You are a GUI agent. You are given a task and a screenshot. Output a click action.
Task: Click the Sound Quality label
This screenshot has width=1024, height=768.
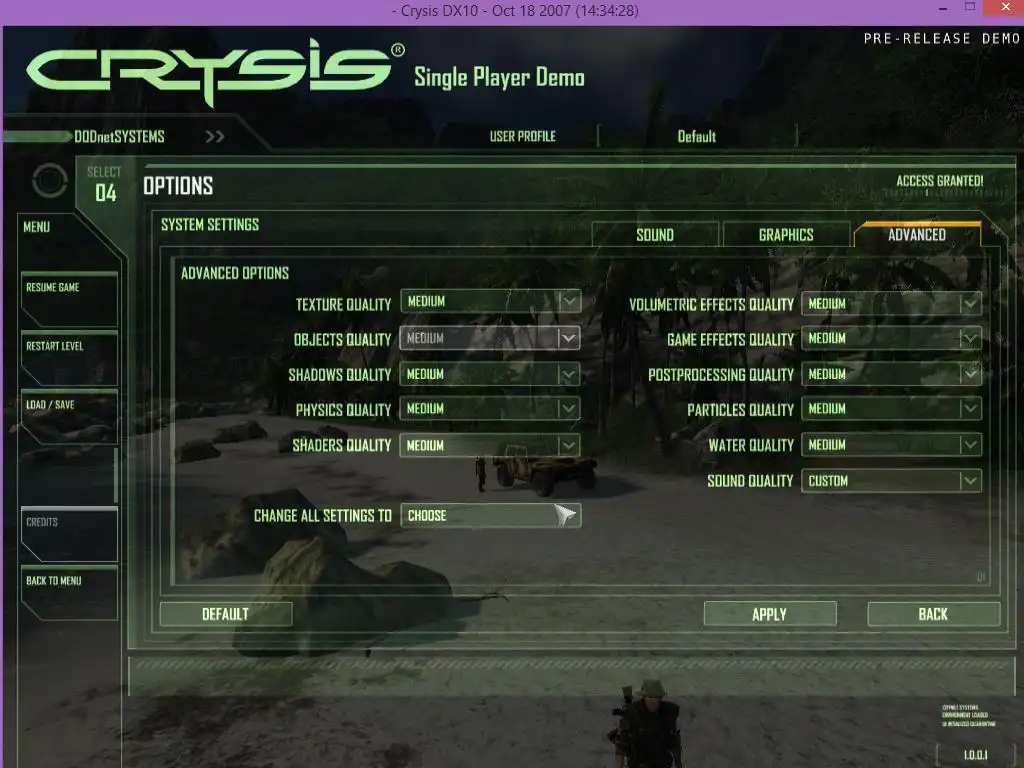[x=750, y=481]
